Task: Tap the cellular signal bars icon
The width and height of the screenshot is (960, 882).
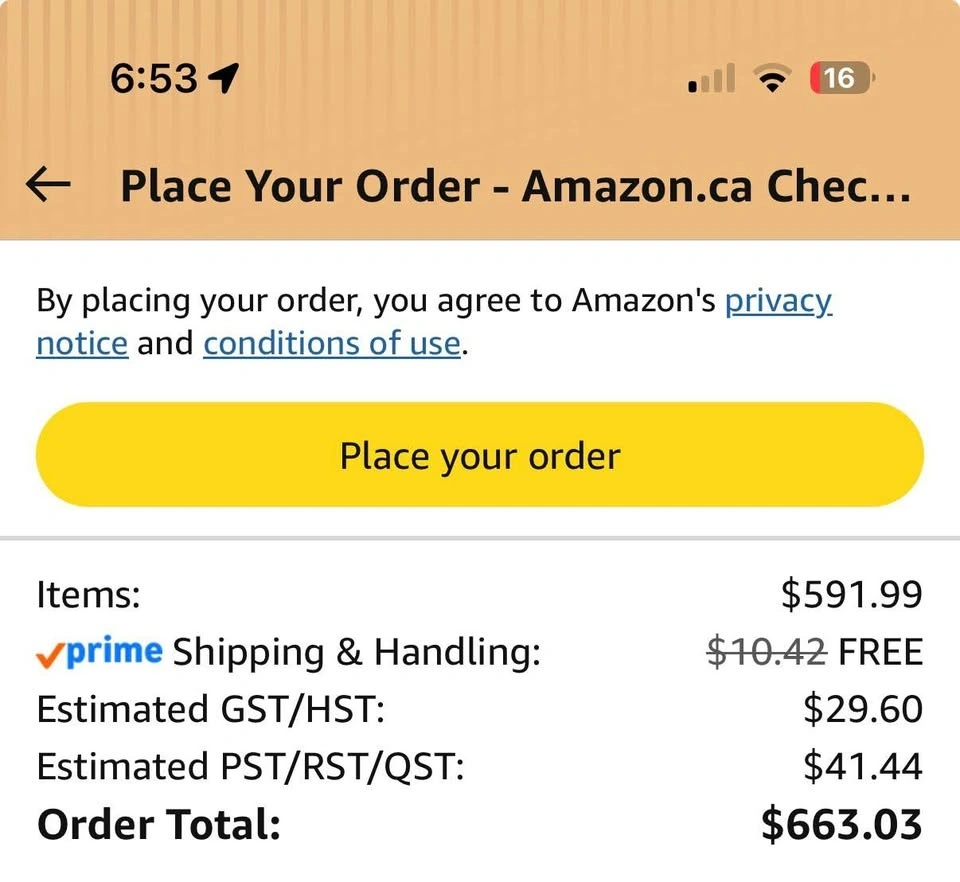Action: pyautogui.click(x=712, y=78)
